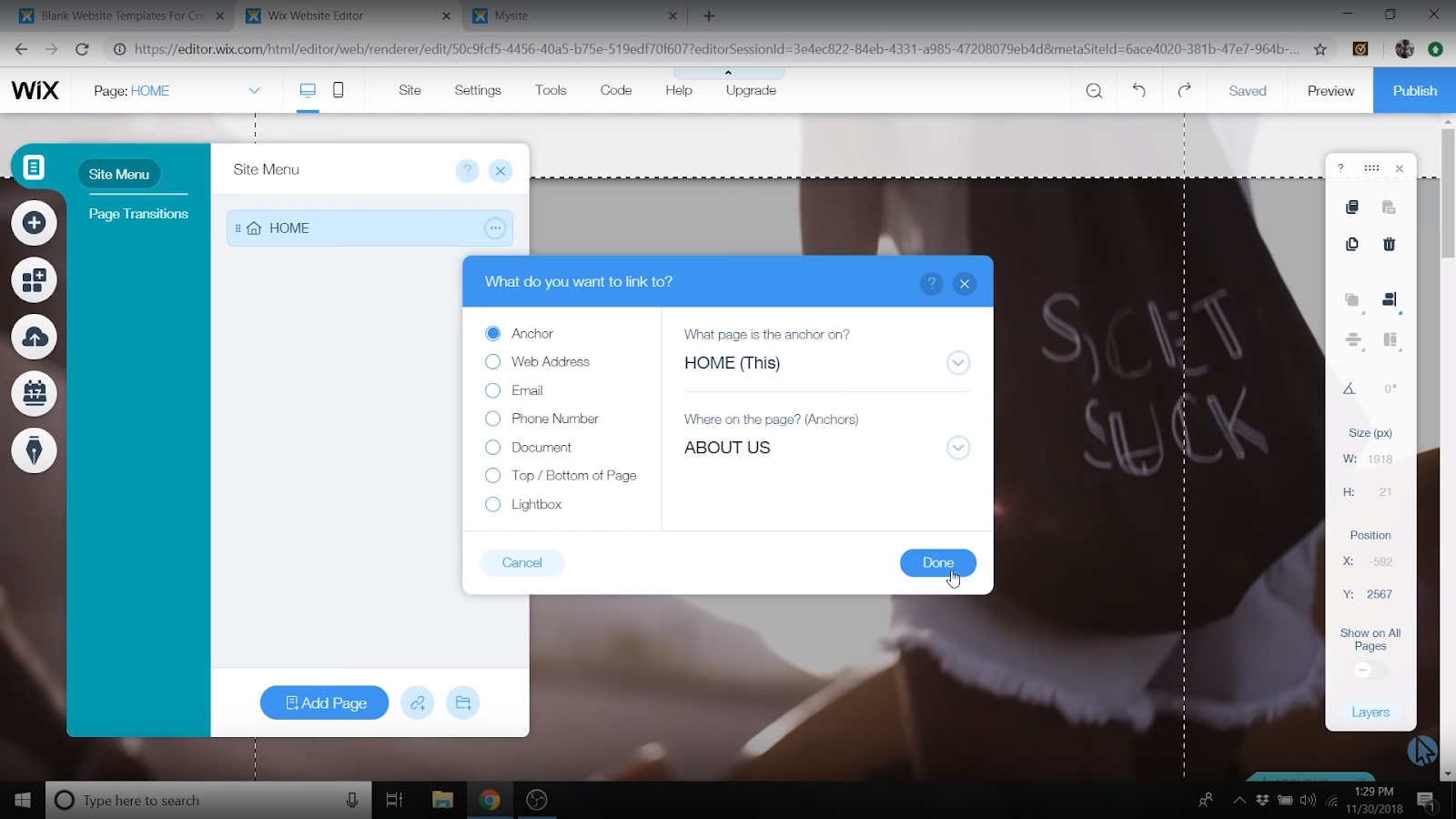Open the Add Apps sidebar icon
Screen dimensions: 1456x819
pyautogui.click(x=35, y=280)
